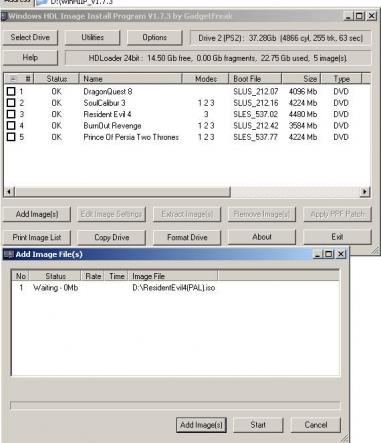The width and height of the screenshot is (381, 443).
Task: Click boot file SLES_537.02
Action: coord(255,114)
